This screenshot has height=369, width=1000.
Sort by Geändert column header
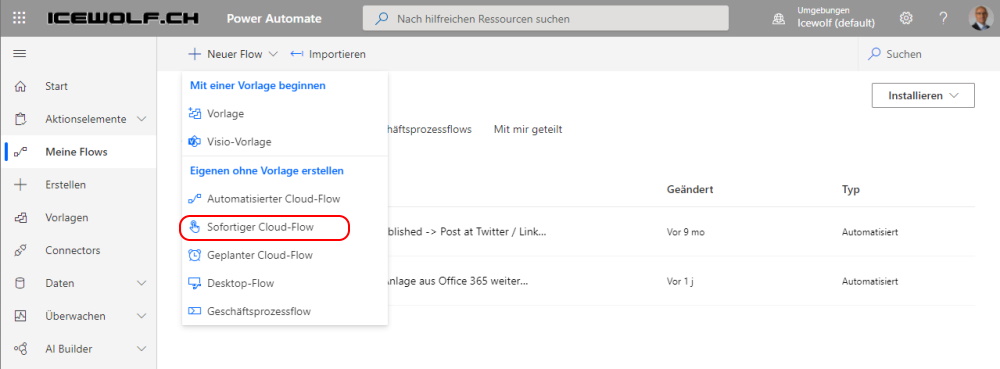point(690,189)
